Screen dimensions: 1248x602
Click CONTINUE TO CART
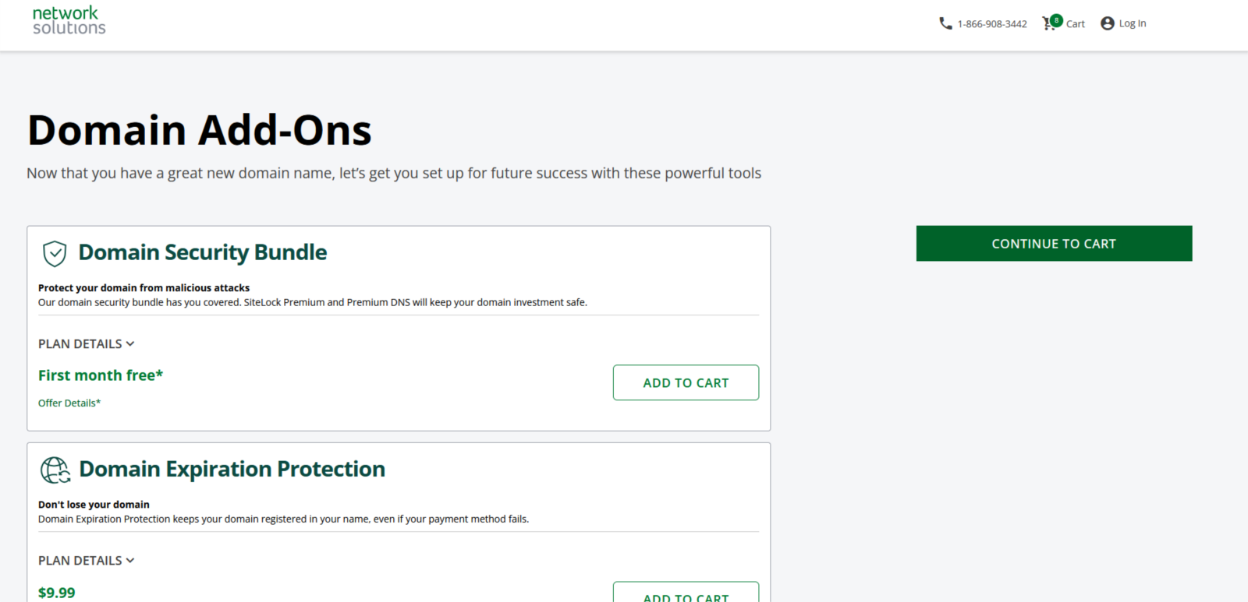pos(1053,243)
